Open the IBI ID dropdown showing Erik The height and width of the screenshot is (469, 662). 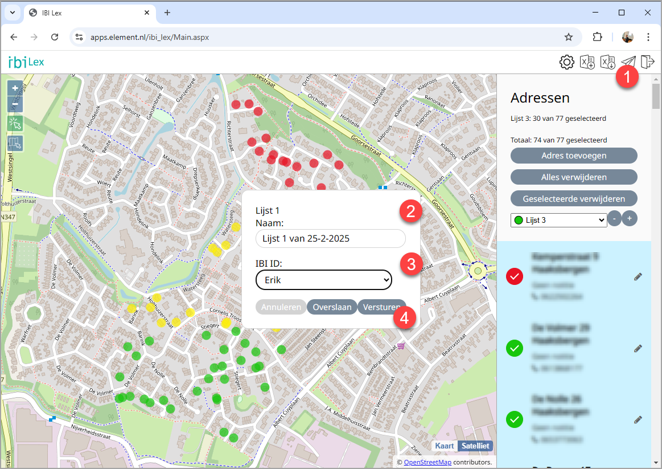click(324, 280)
